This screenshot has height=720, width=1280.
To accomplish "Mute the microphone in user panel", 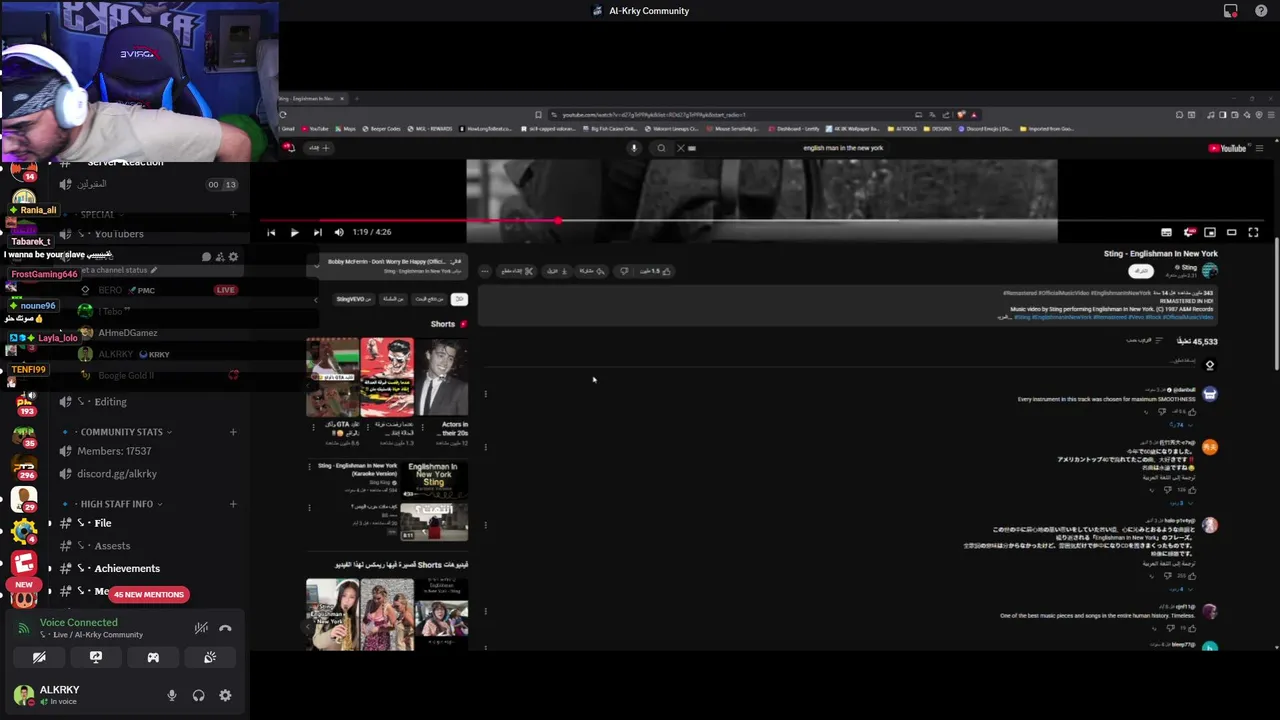I will click(x=172, y=696).
